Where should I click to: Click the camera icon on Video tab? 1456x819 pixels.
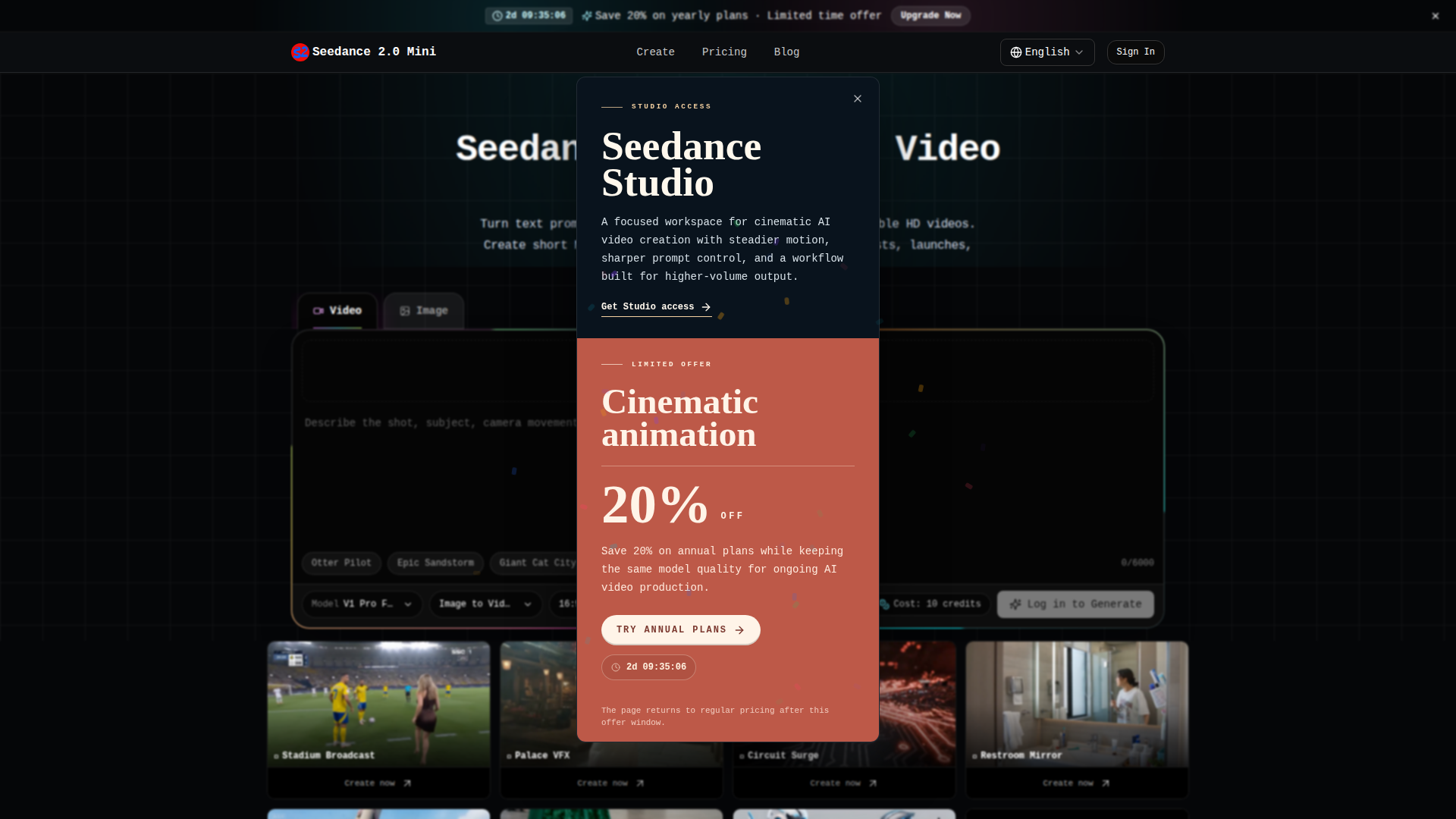click(x=318, y=311)
